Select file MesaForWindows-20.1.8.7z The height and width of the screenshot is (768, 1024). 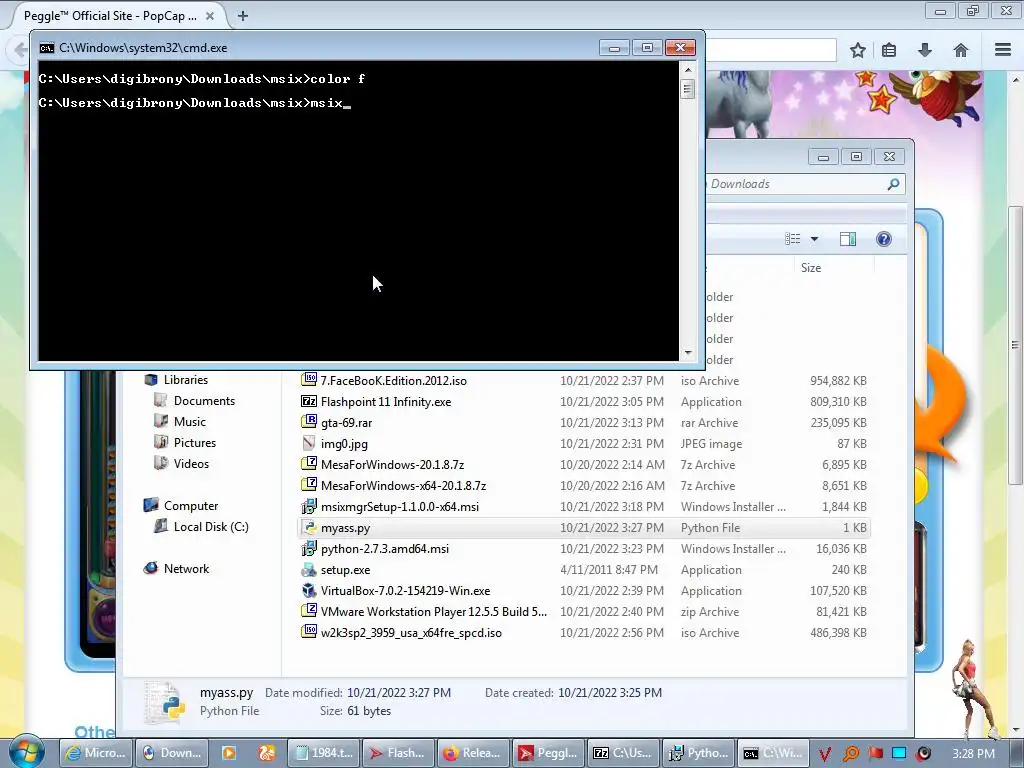click(392, 464)
